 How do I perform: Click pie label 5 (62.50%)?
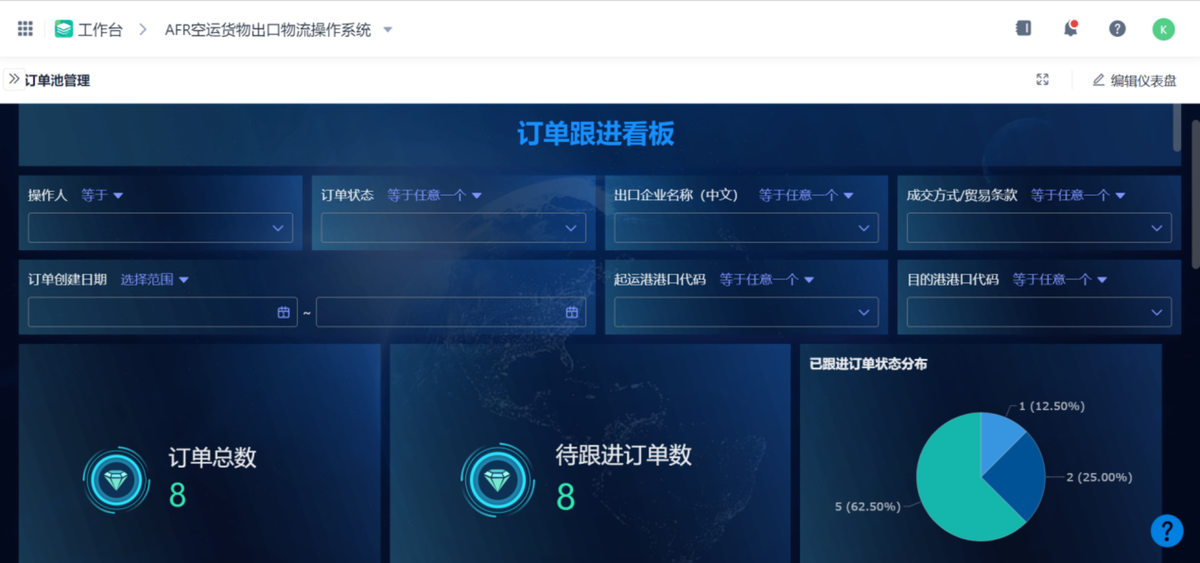[867, 507]
